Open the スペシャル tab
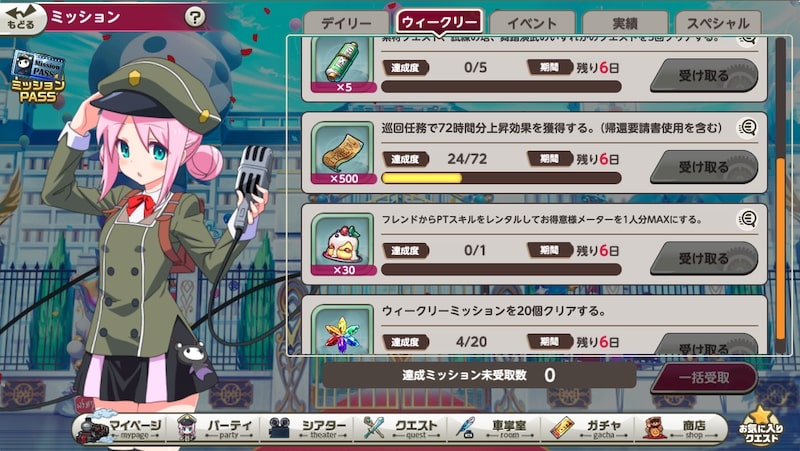Image resolution: width=800 pixels, height=451 pixels. click(718, 23)
